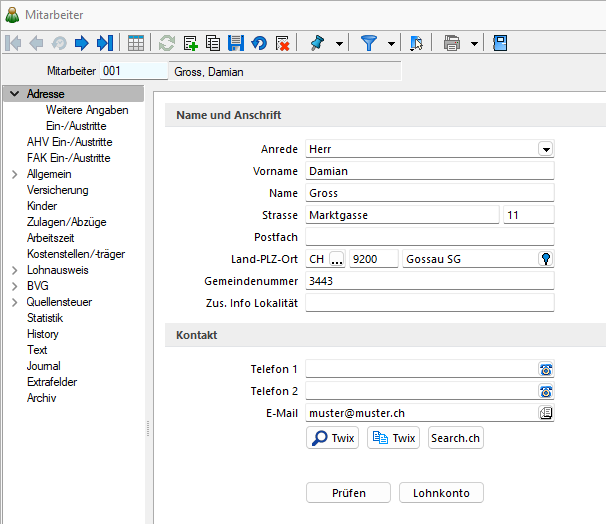Click the filter funnel icon
The width and height of the screenshot is (606, 524).
point(369,43)
